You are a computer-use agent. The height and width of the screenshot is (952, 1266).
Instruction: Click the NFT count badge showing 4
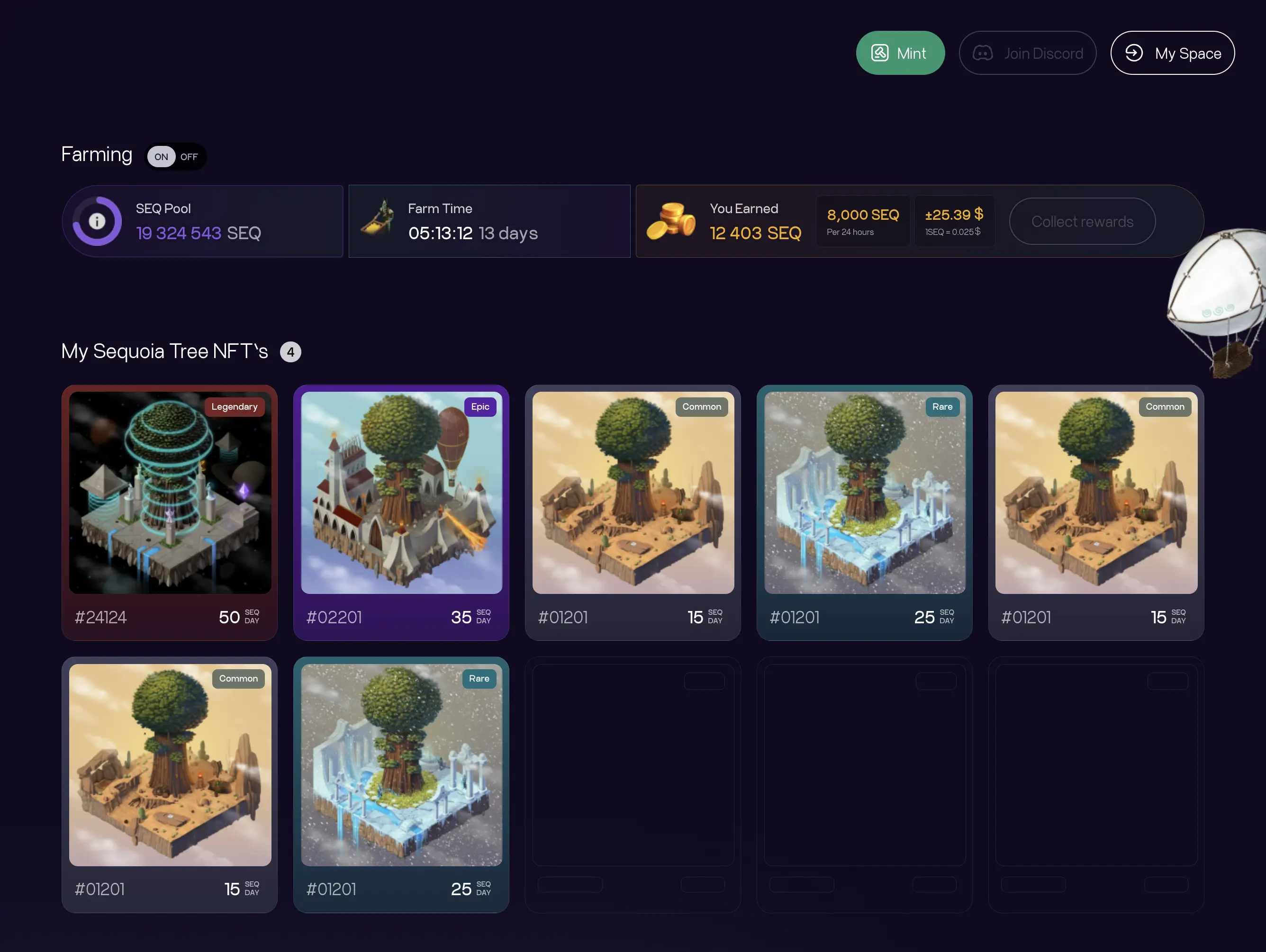(x=291, y=352)
